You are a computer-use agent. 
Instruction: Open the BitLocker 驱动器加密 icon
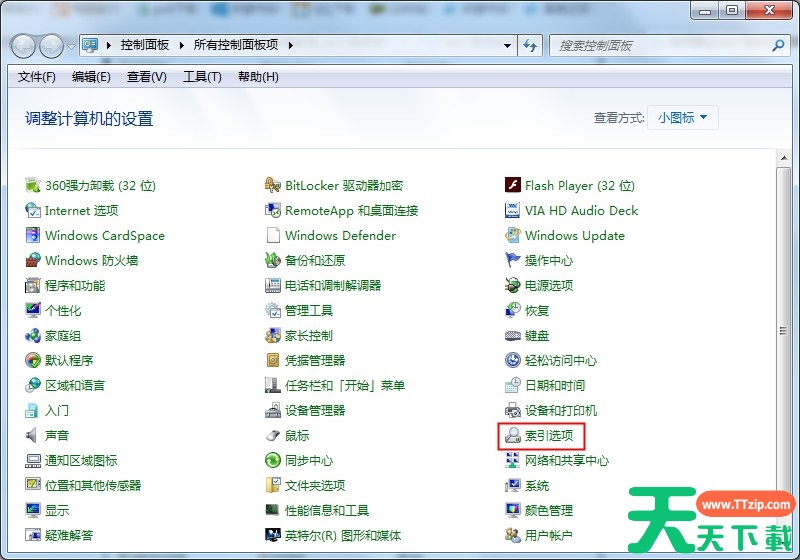(273, 185)
